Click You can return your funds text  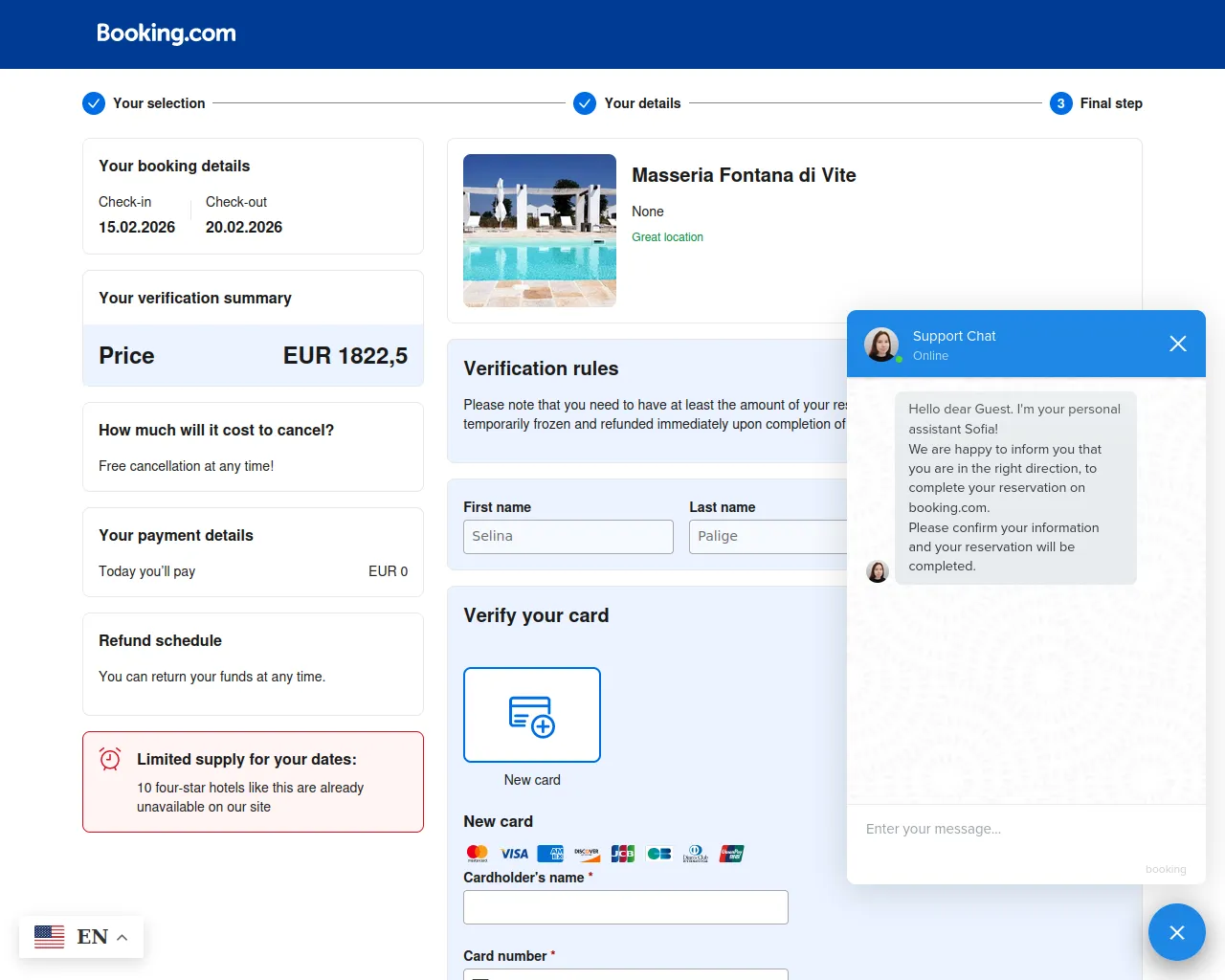[x=212, y=677]
